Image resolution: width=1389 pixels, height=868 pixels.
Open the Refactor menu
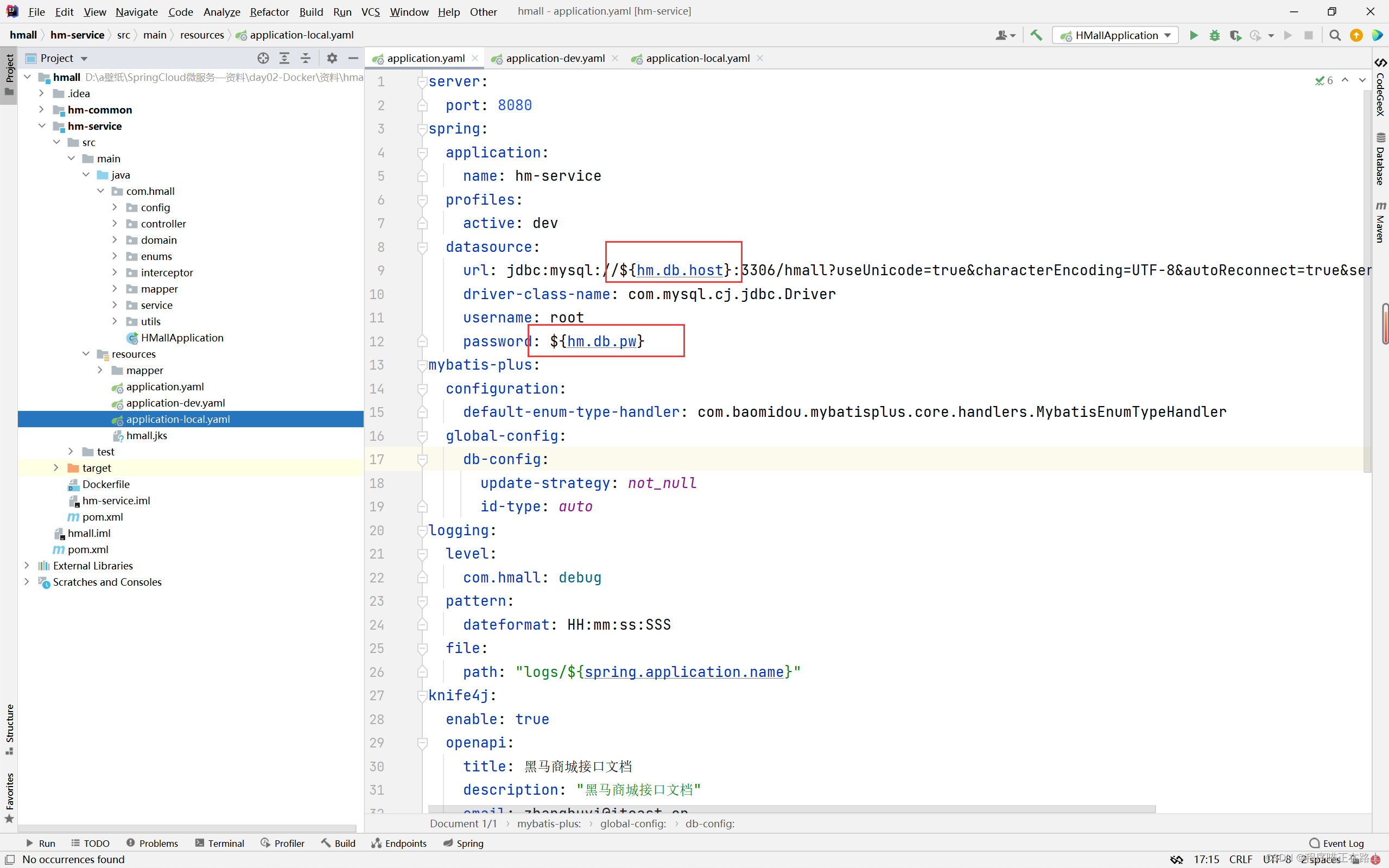(269, 11)
